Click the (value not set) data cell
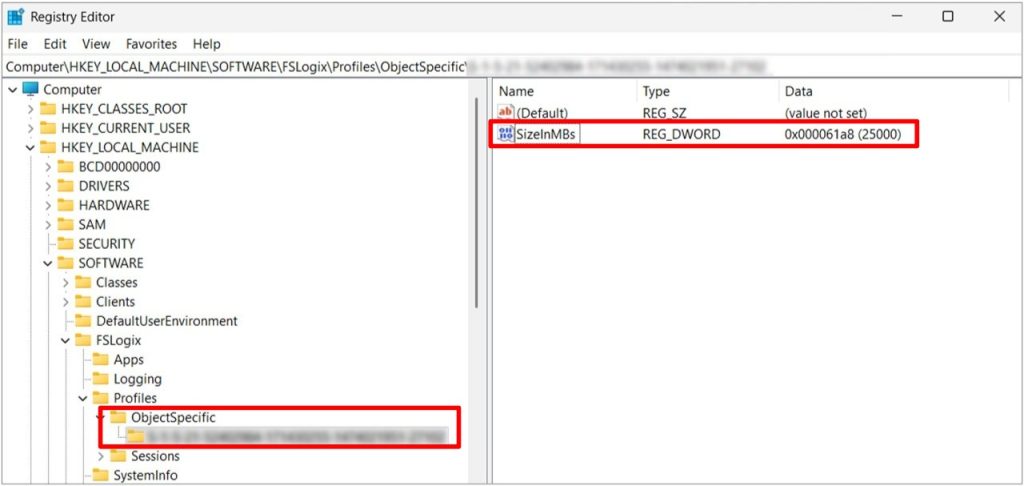Viewport: 1024px width, 486px height. (x=826, y=113)
